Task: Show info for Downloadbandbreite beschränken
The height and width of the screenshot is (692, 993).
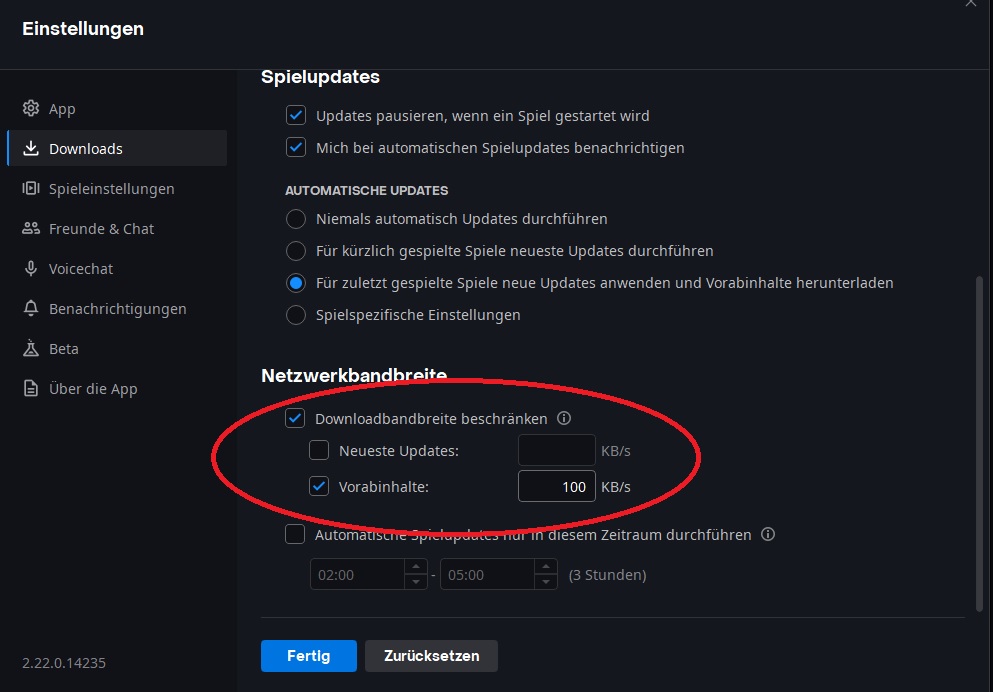Action: pos(564,418)
